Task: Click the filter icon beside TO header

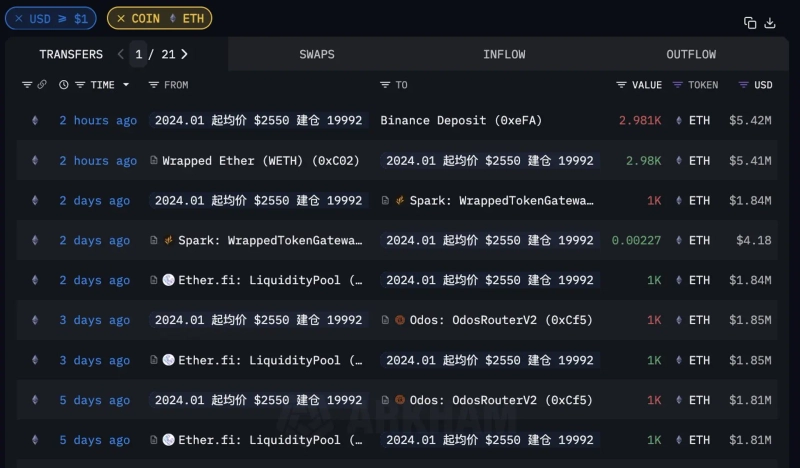Action: click(385, 85)
